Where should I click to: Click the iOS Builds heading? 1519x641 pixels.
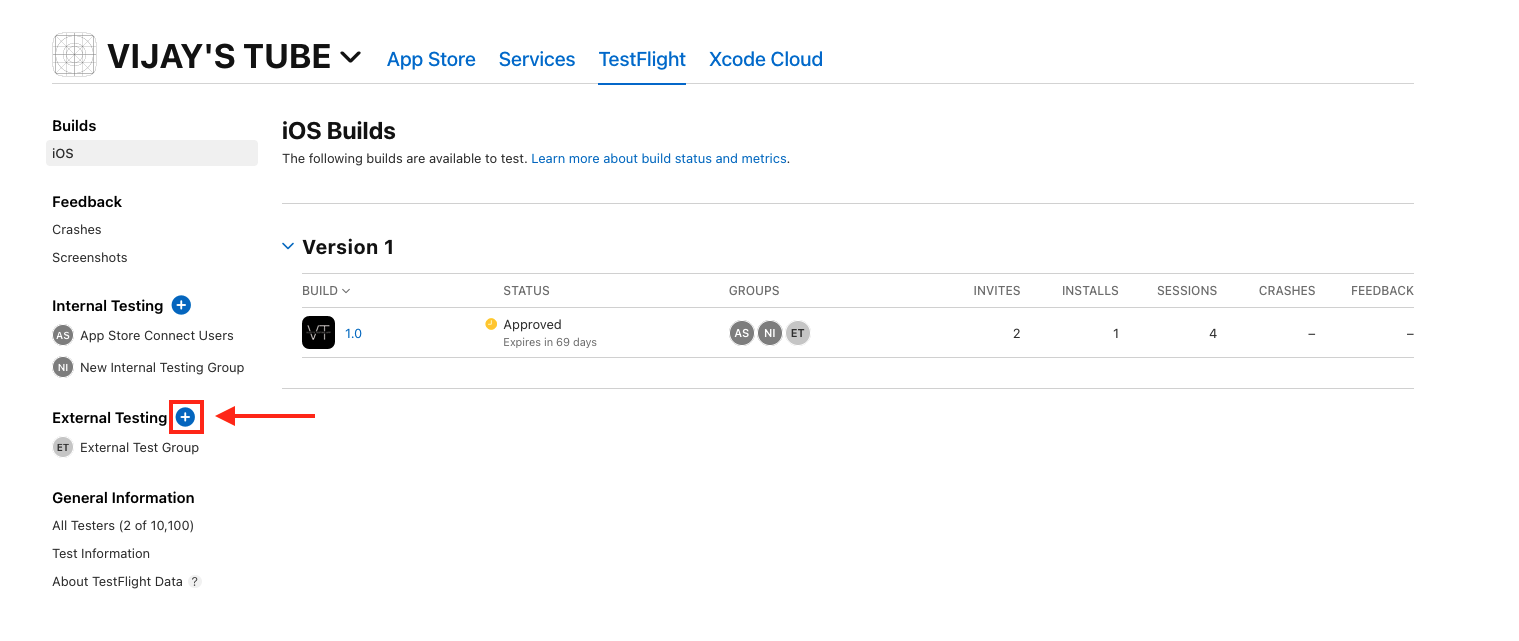coord(339,131)
